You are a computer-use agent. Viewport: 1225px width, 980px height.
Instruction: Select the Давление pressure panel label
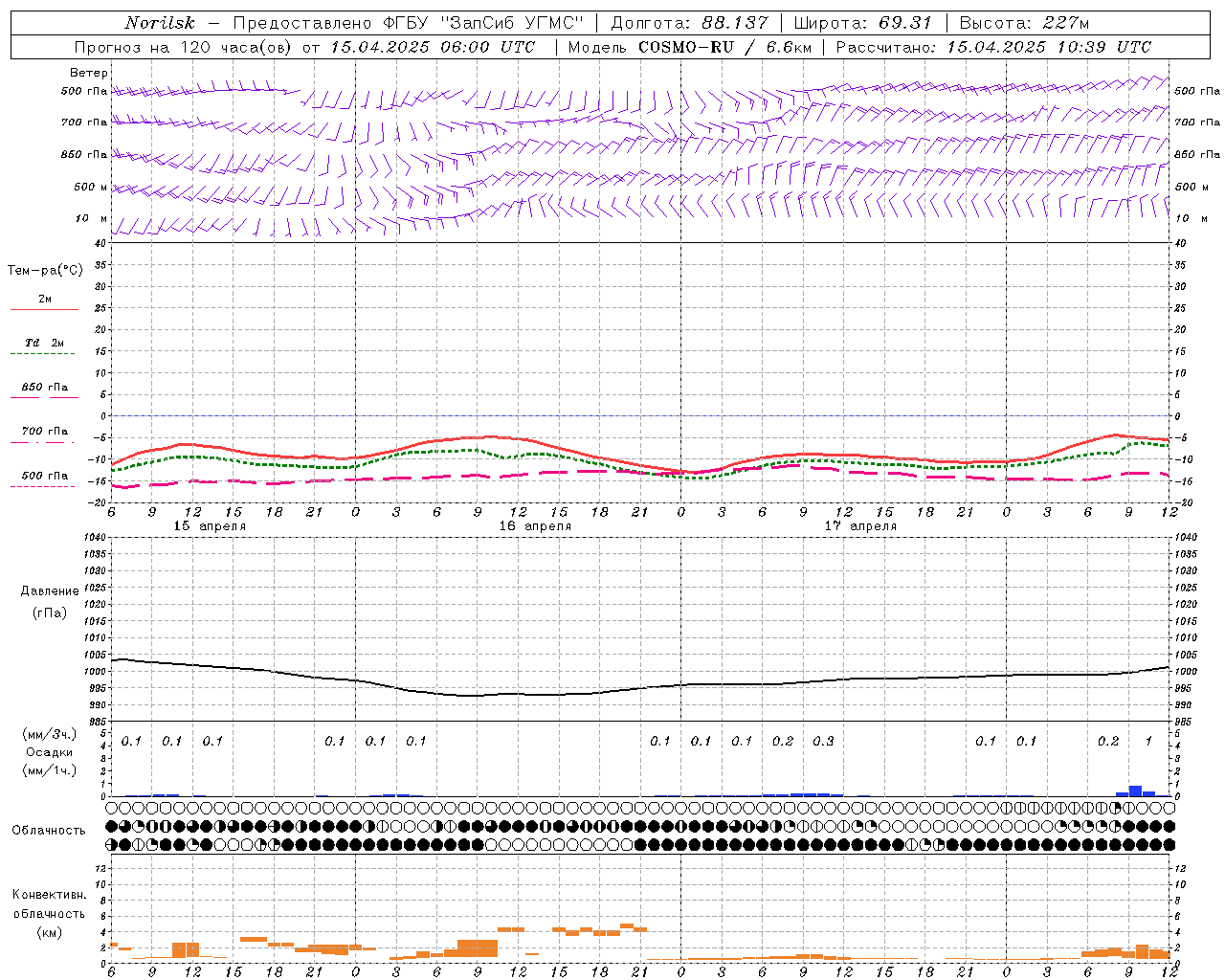50,591
